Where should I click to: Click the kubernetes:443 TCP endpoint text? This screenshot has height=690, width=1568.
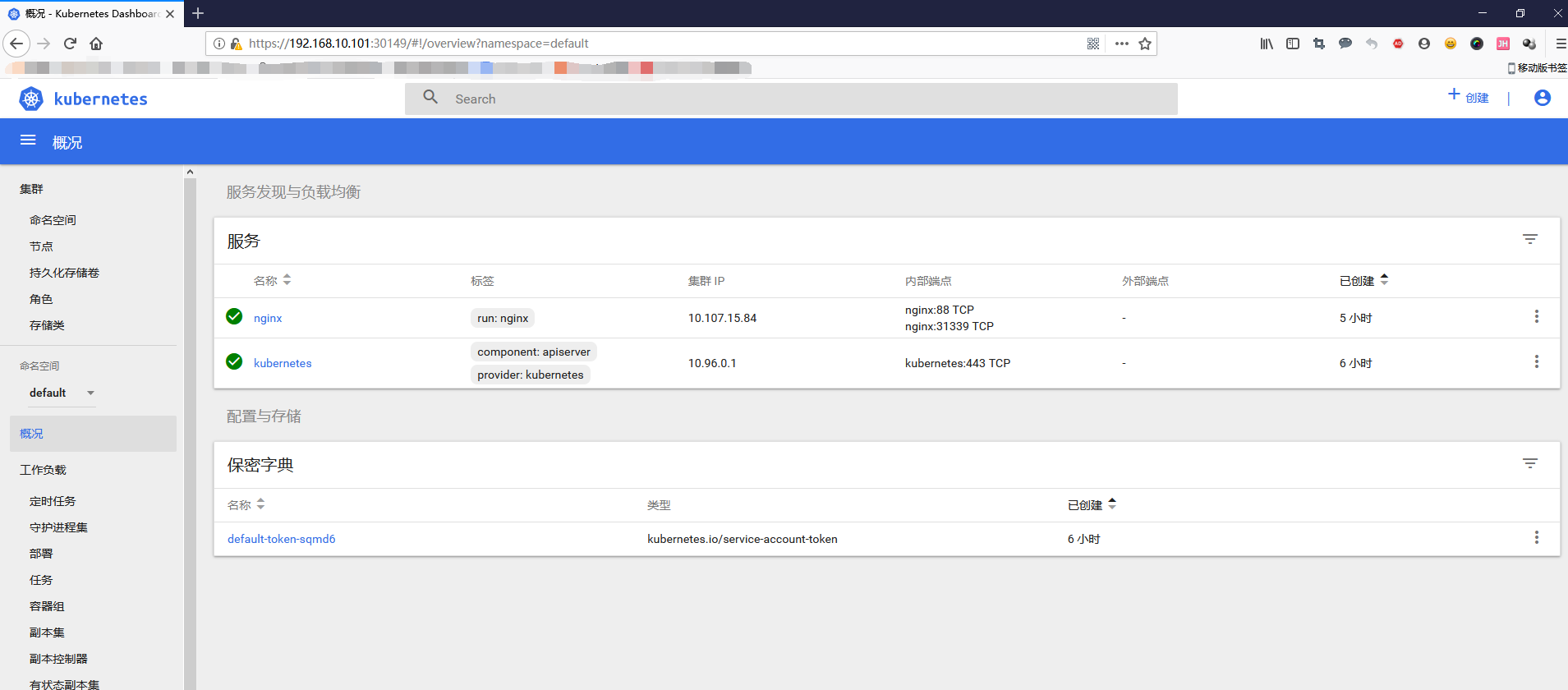click(958, 363)
